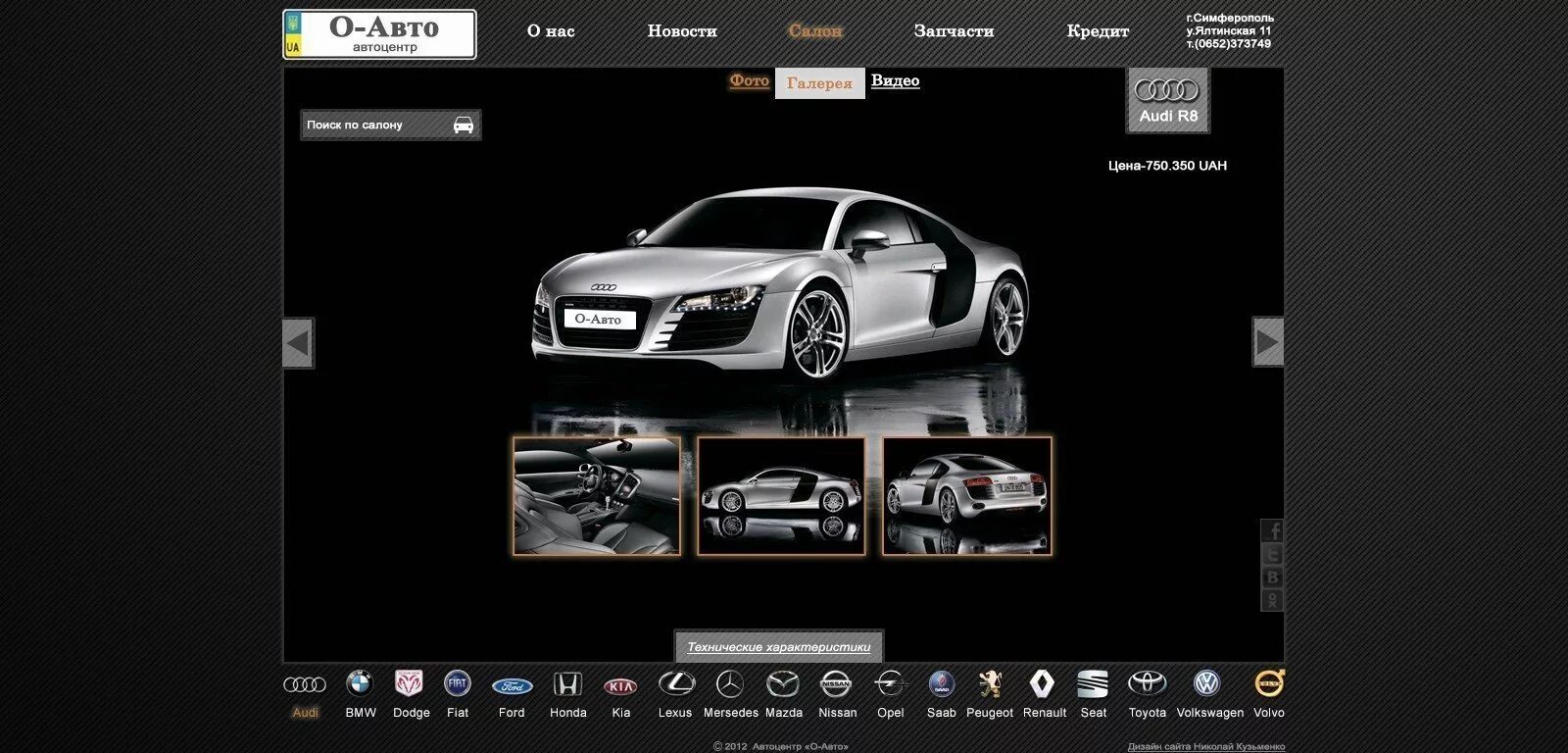This screenshot has height=753, width=1568.
Task: Choose the Peugeot lion logo
Action: click(991, 683)
